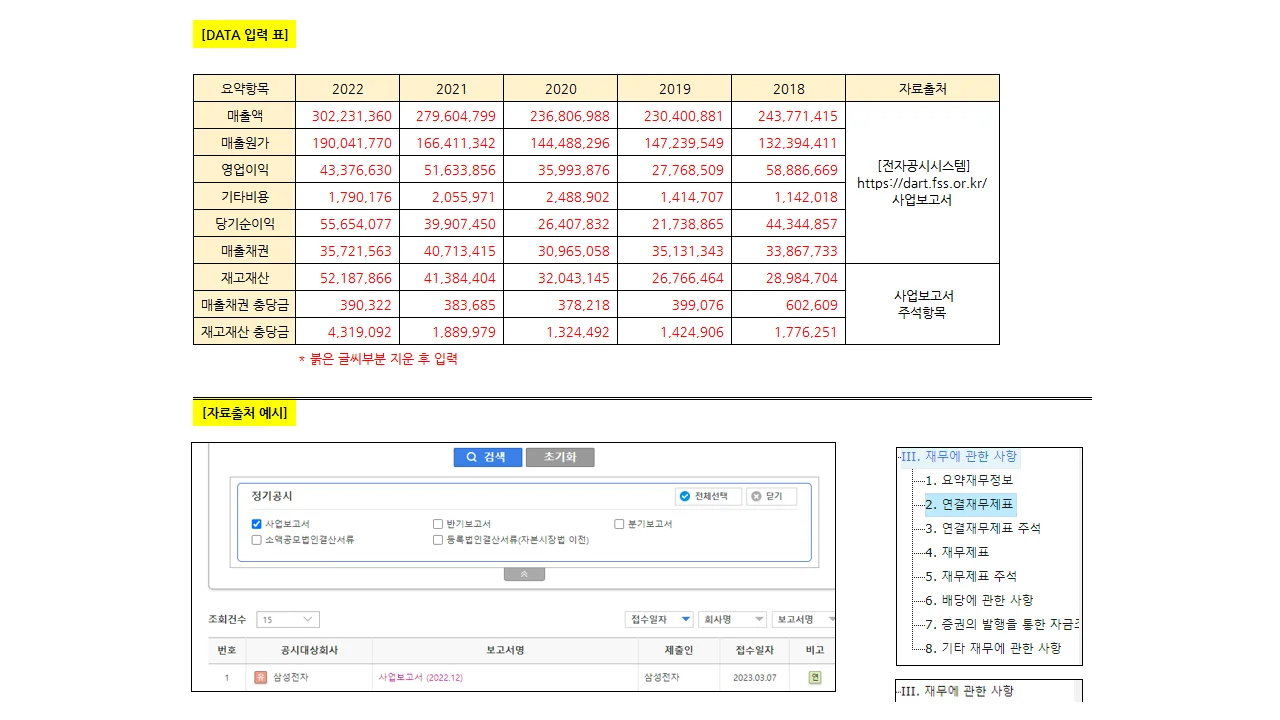
Task: Click the red note 붉은 글씨부분 지운 후 입력
Action: [378, 358]
